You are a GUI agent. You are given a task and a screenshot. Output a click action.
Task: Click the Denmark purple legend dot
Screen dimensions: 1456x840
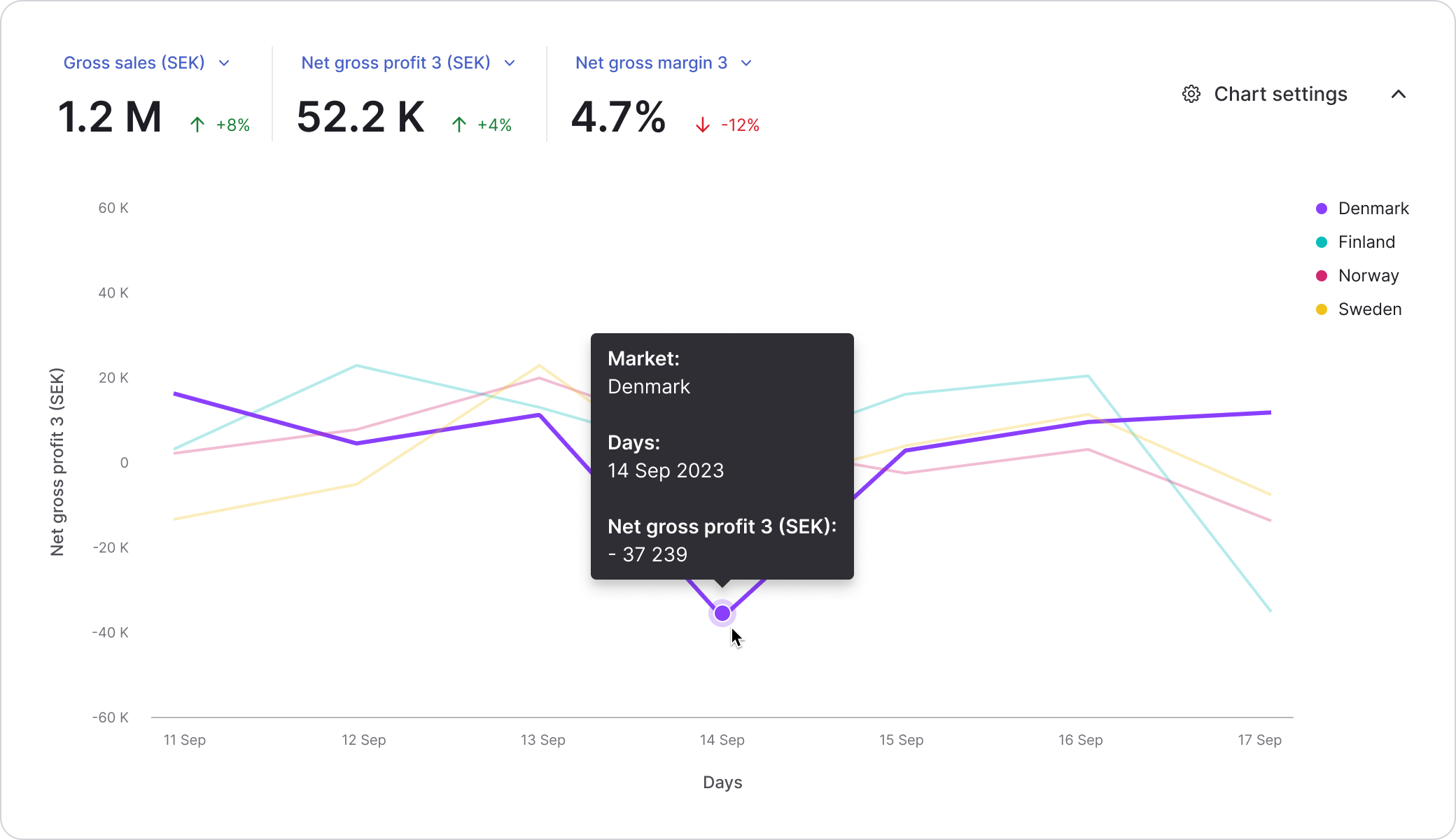tap(1322, 209)
